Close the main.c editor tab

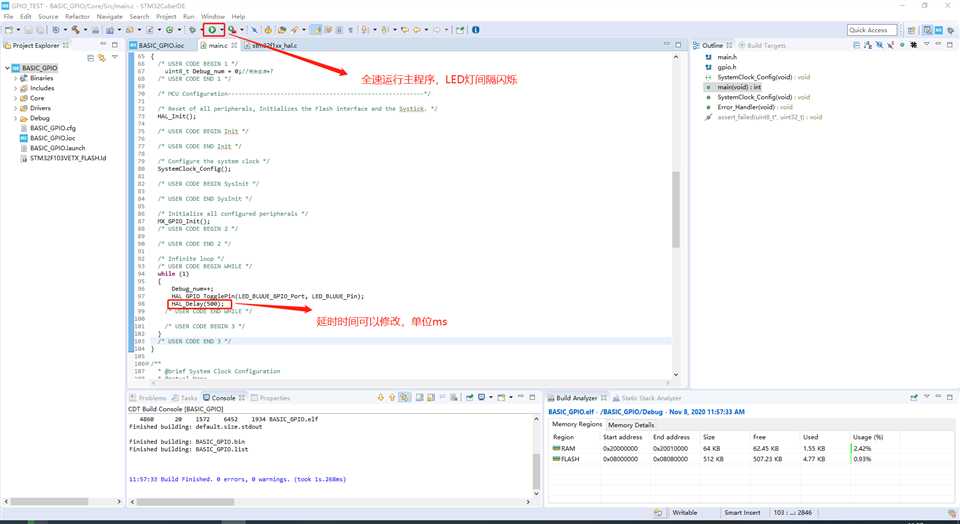[x=234, y=45]
